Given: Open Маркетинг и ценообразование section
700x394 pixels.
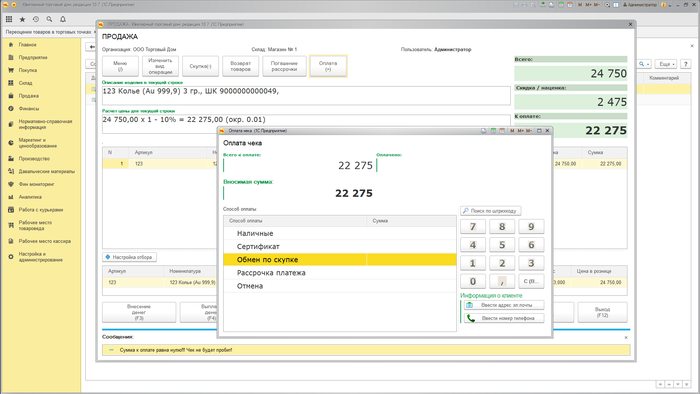Looking at the screenshot, I should (x=38, y=143).
